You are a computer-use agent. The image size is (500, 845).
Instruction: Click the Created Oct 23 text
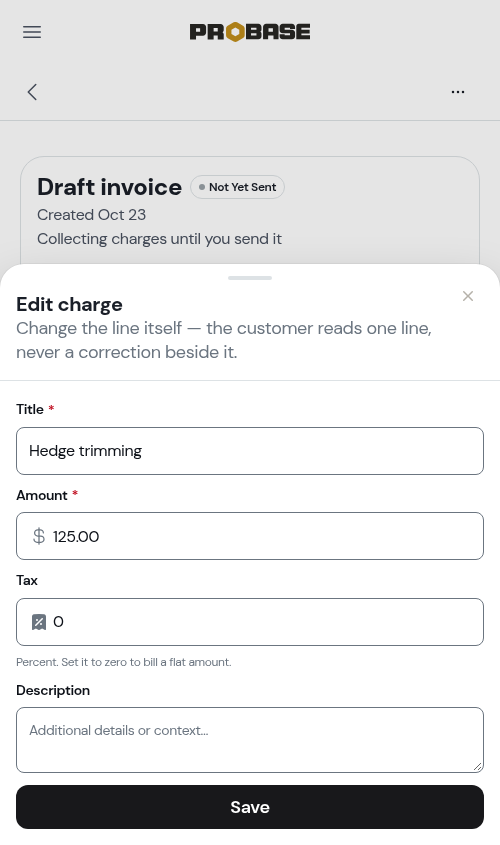point(92,214)
